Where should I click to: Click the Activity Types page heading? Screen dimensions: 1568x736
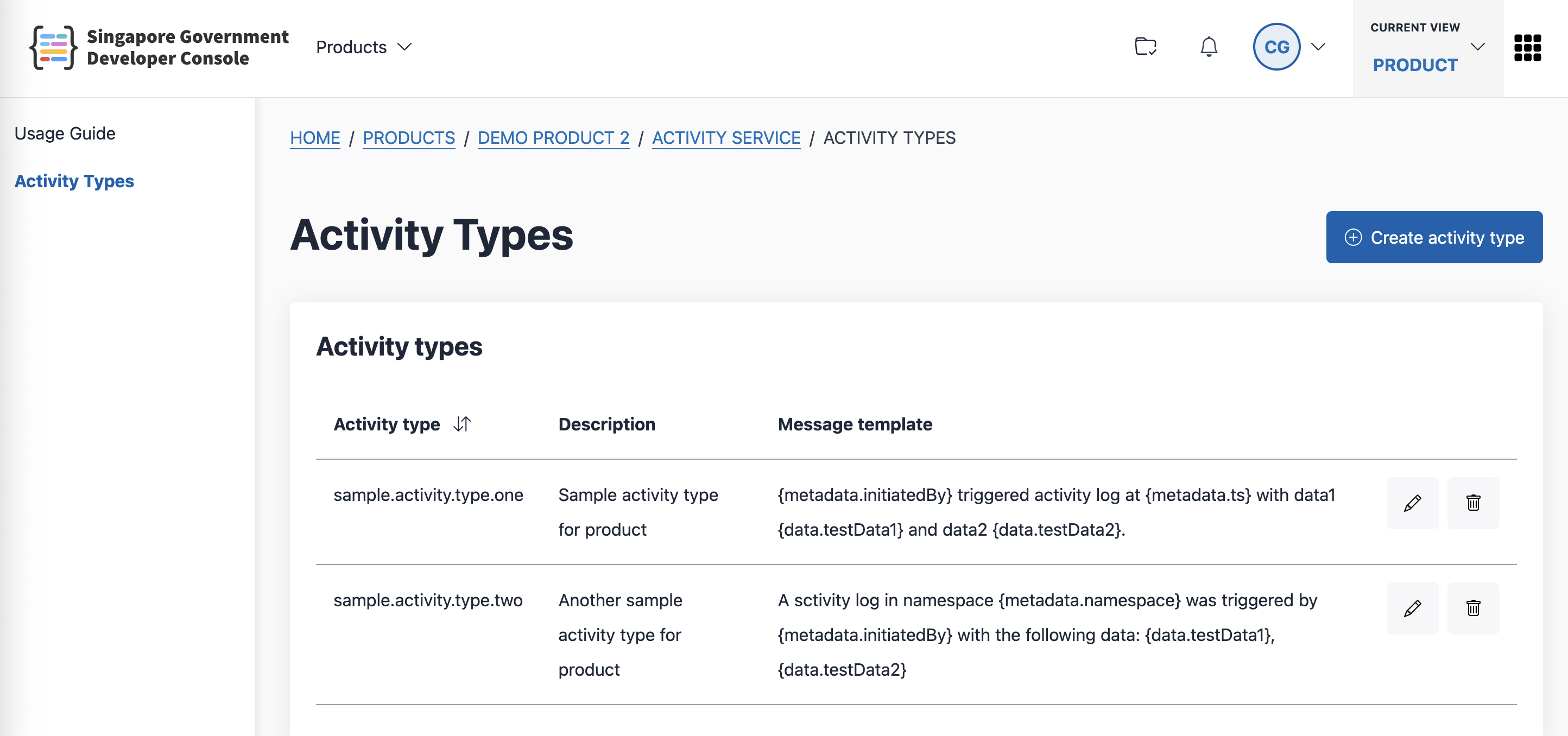pos(432,236)
